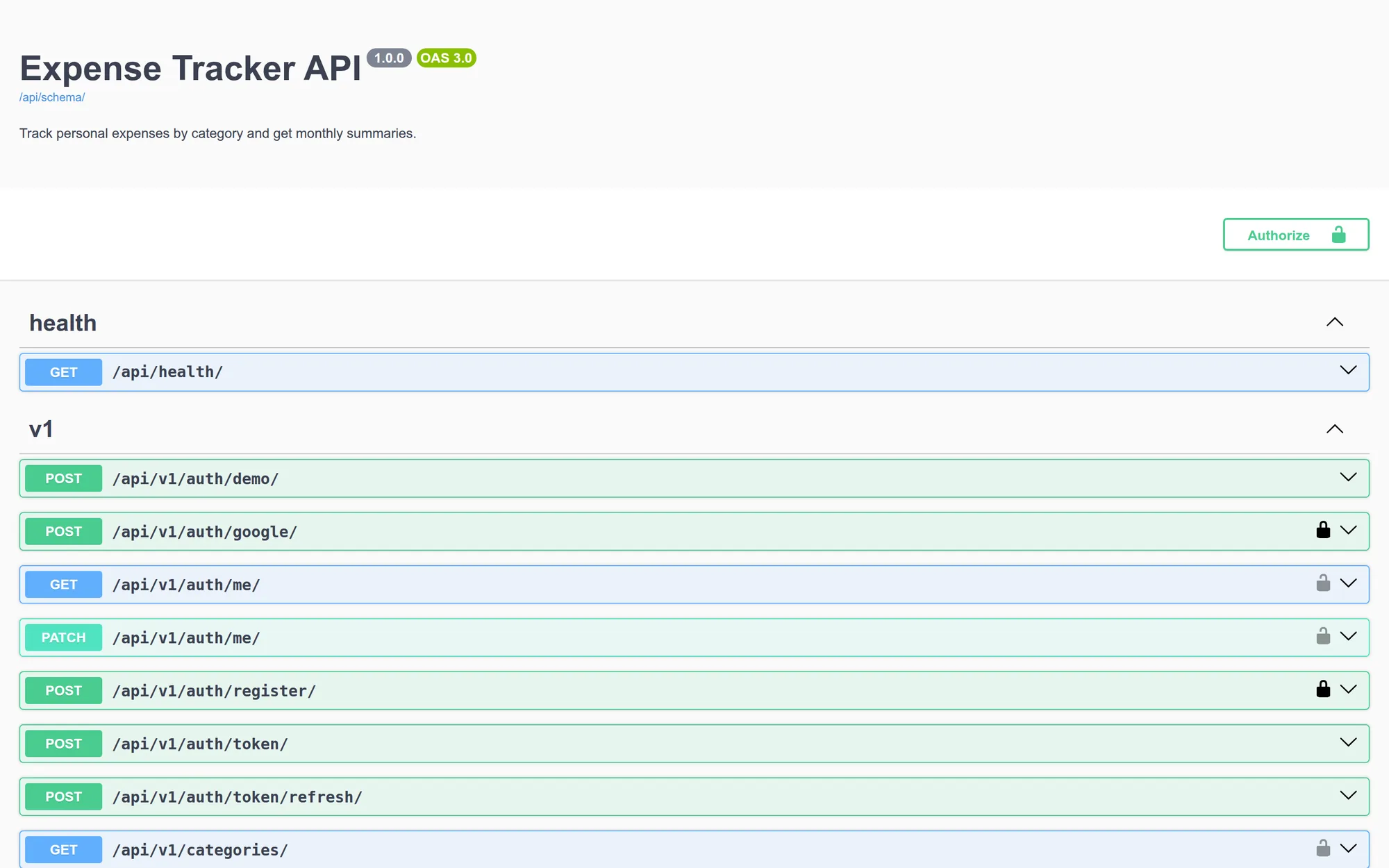This screenshot has height=868, width=1389.
Task: Expand POST /api/v1/auth/token/ row arrow
Action: (x=1348, y=742)
